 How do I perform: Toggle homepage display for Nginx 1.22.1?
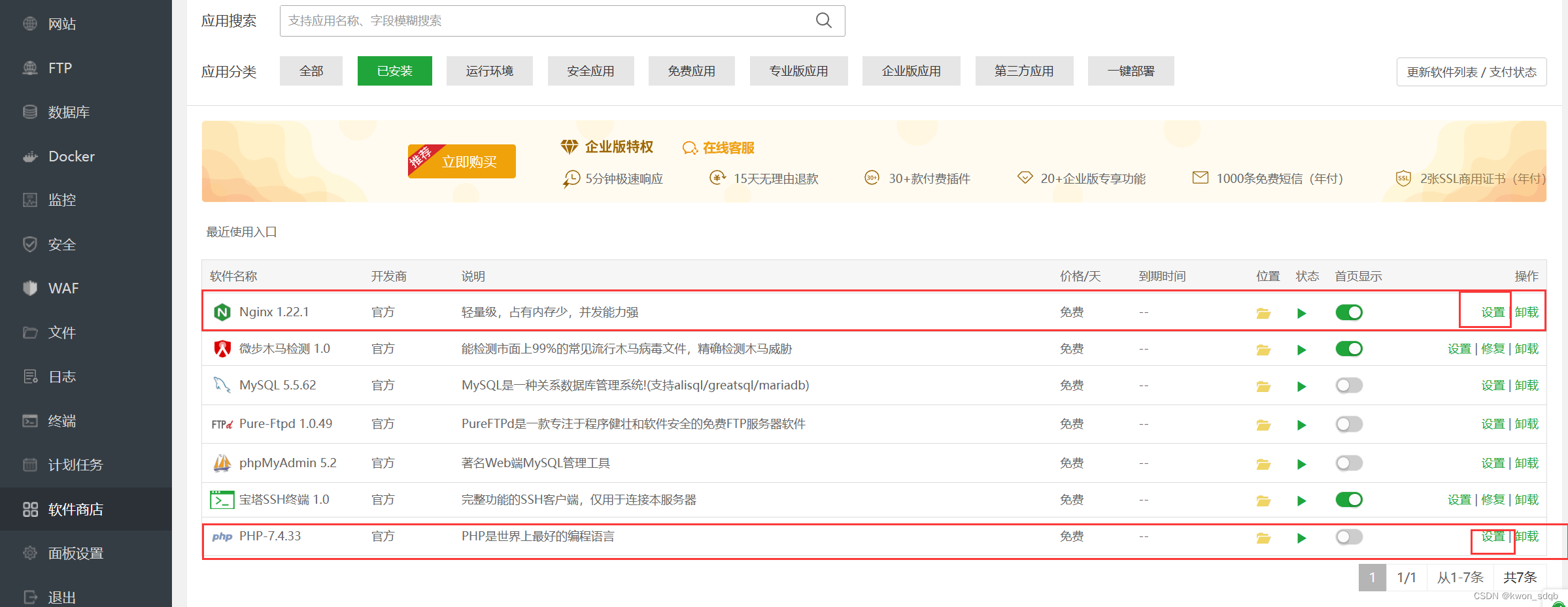[x=1349, y=312]
